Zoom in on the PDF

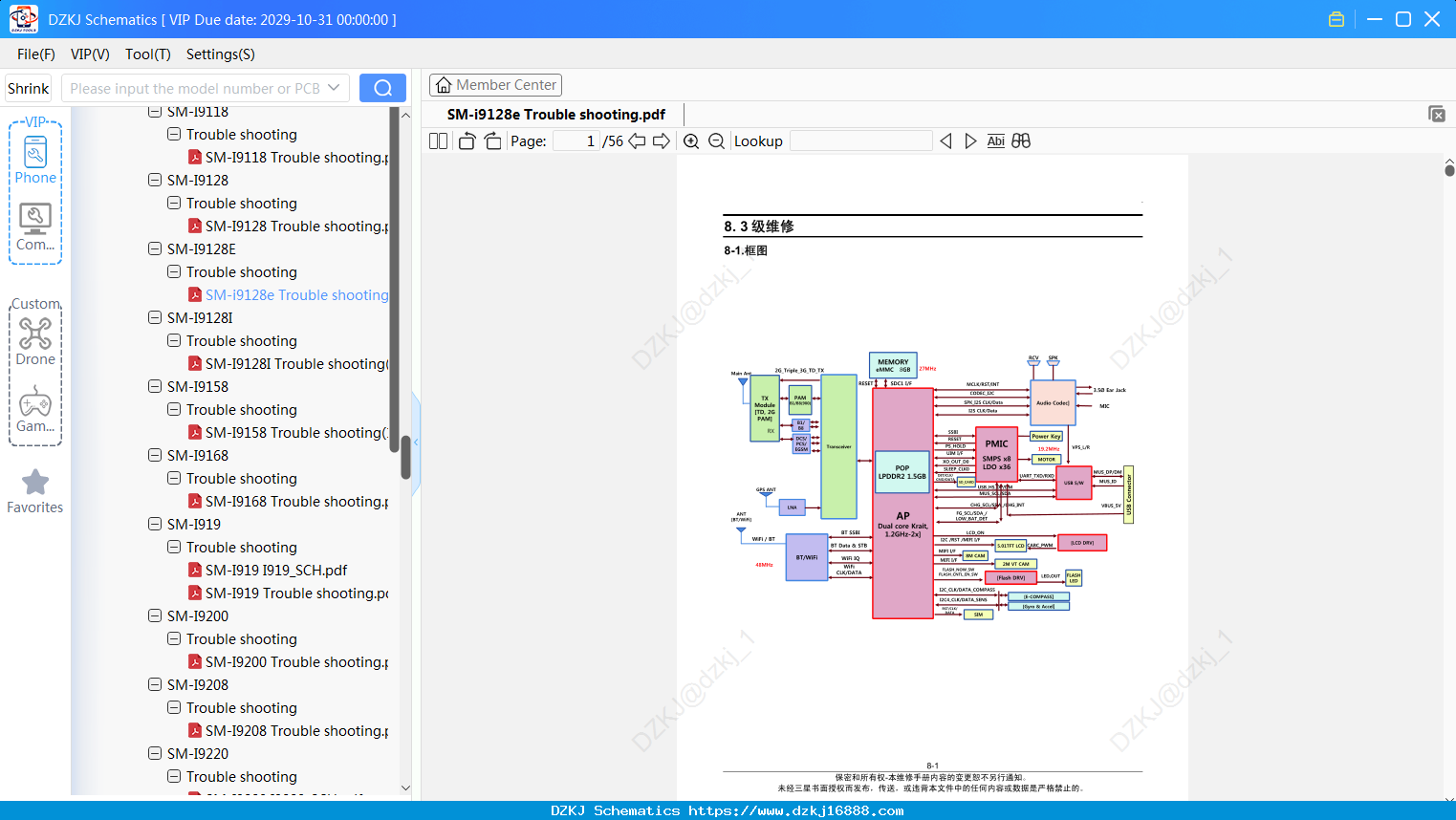pyautogui.click(x=691, y=141)
